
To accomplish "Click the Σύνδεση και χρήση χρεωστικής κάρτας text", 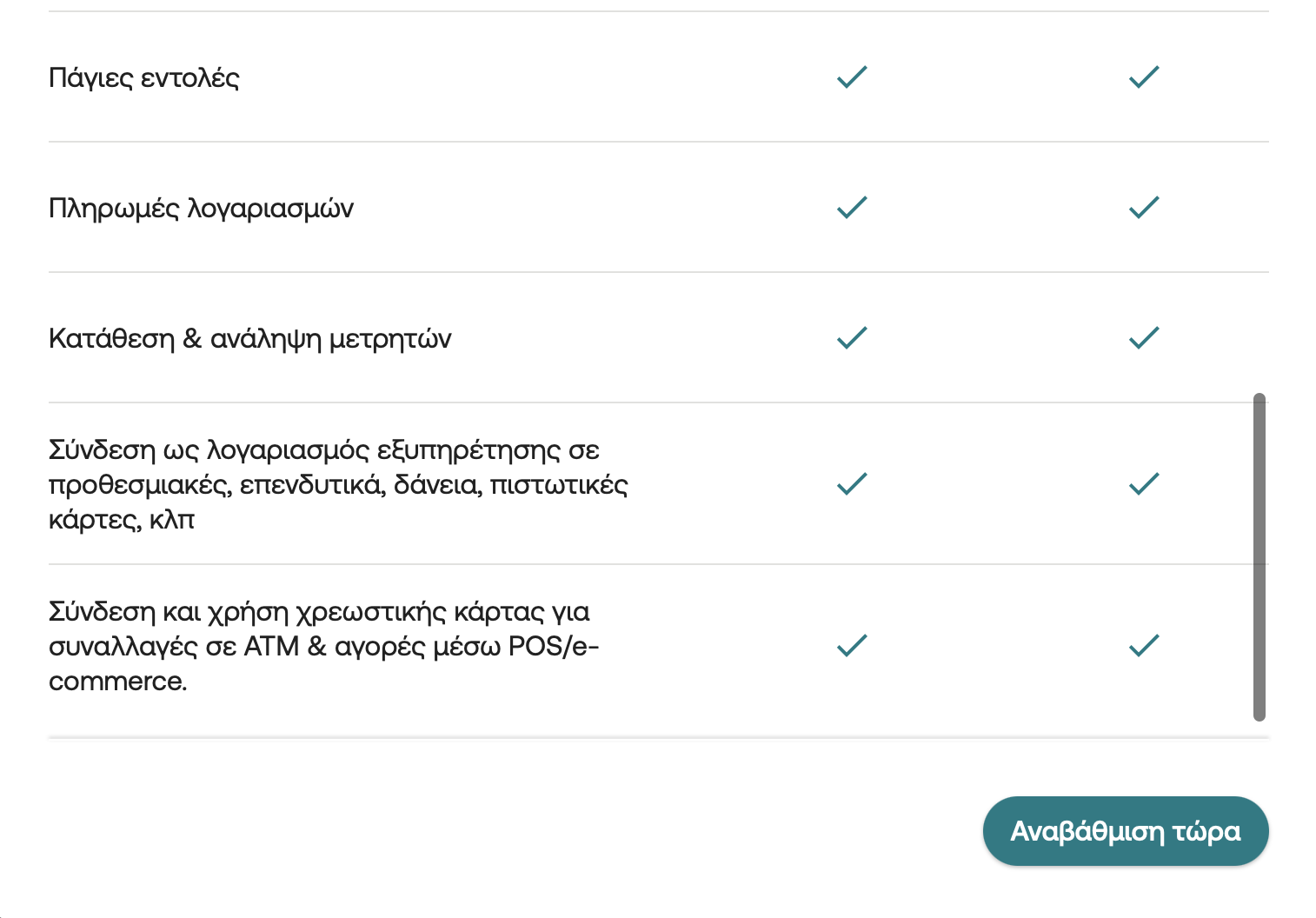I will click(x=324, y=646).
